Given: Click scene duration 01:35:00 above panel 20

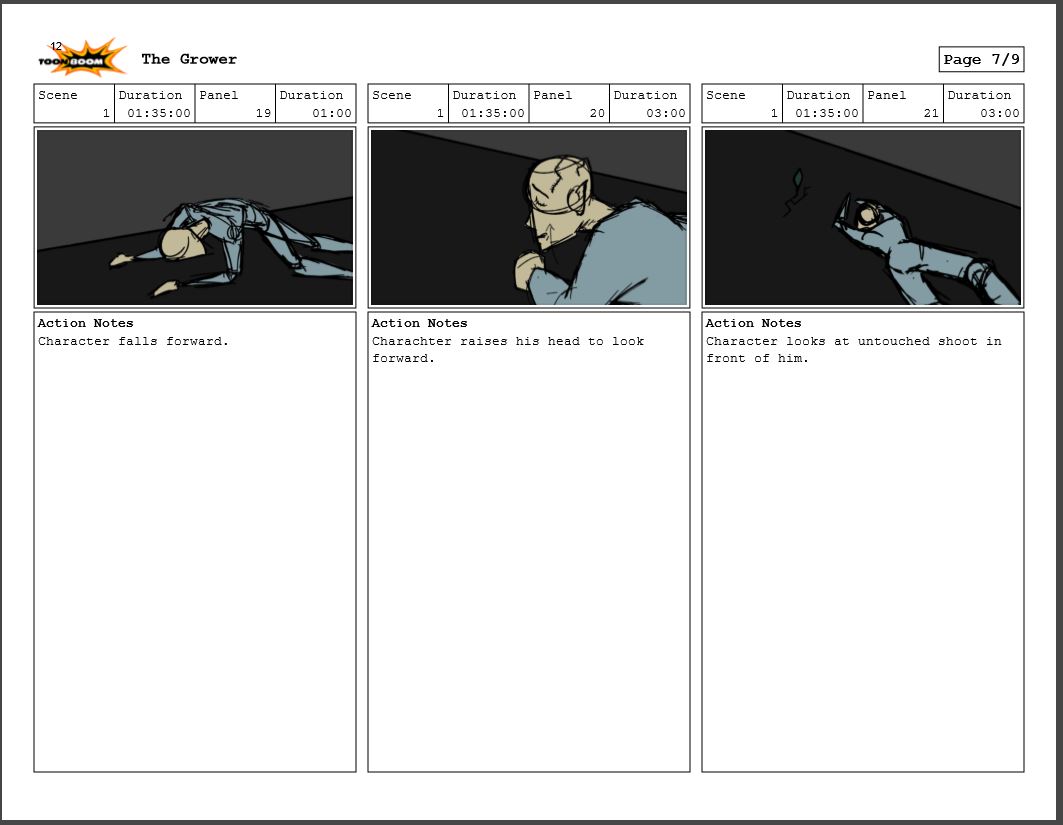Looking at the screenshot, I should coord(493,113).
